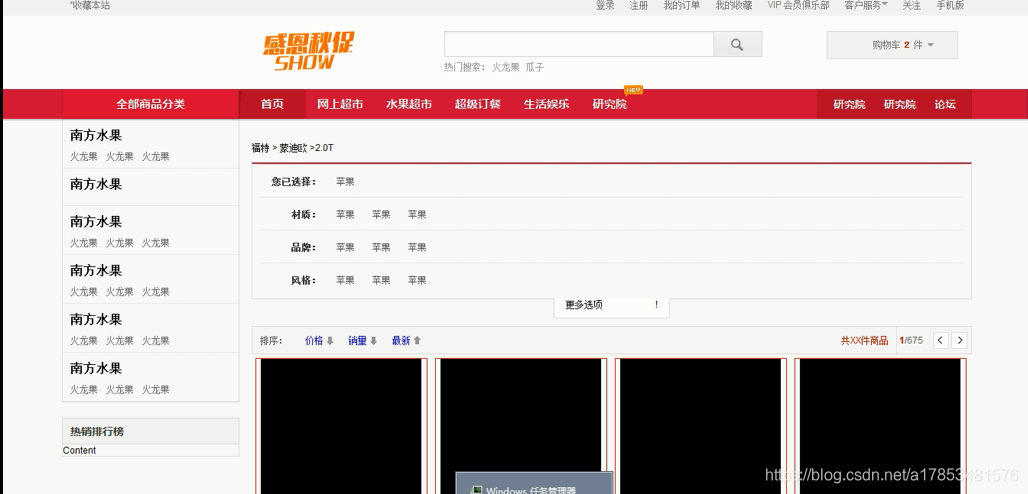Open the 论坛 nav link
The image size is (1028, 494).
(945, 104)
